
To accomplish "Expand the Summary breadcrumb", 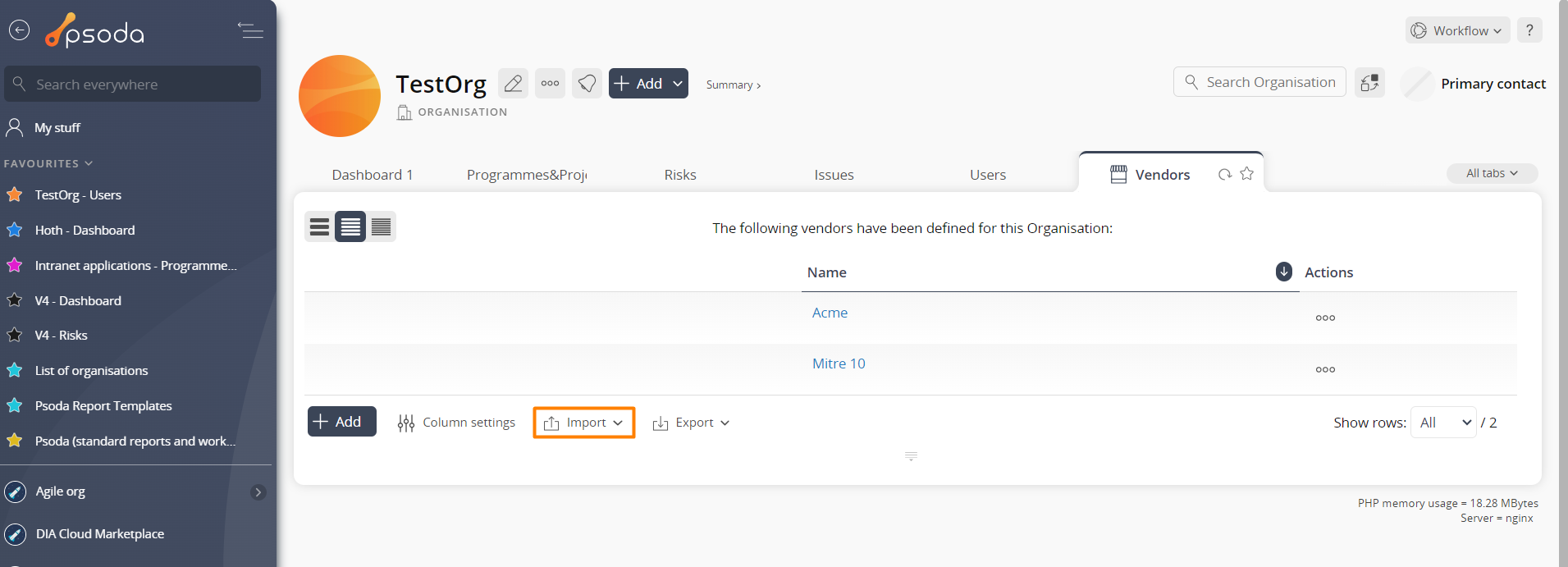I will [x=734, y=85].
